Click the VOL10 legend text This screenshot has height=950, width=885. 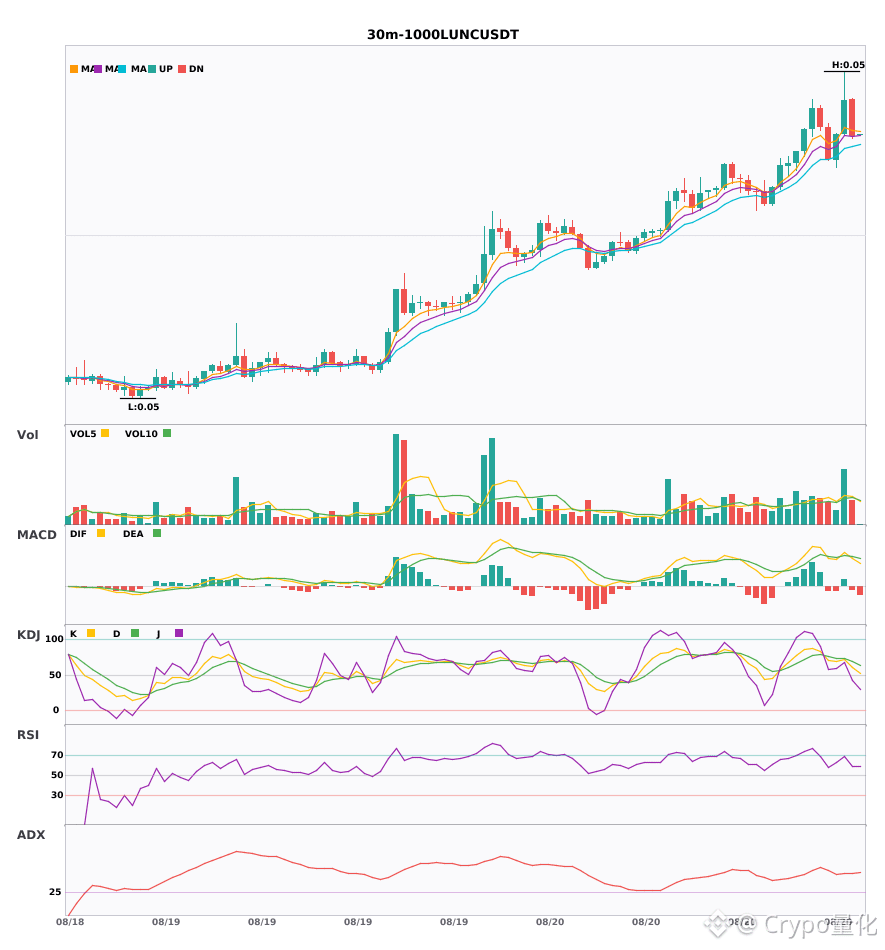[x=141, y=434]
